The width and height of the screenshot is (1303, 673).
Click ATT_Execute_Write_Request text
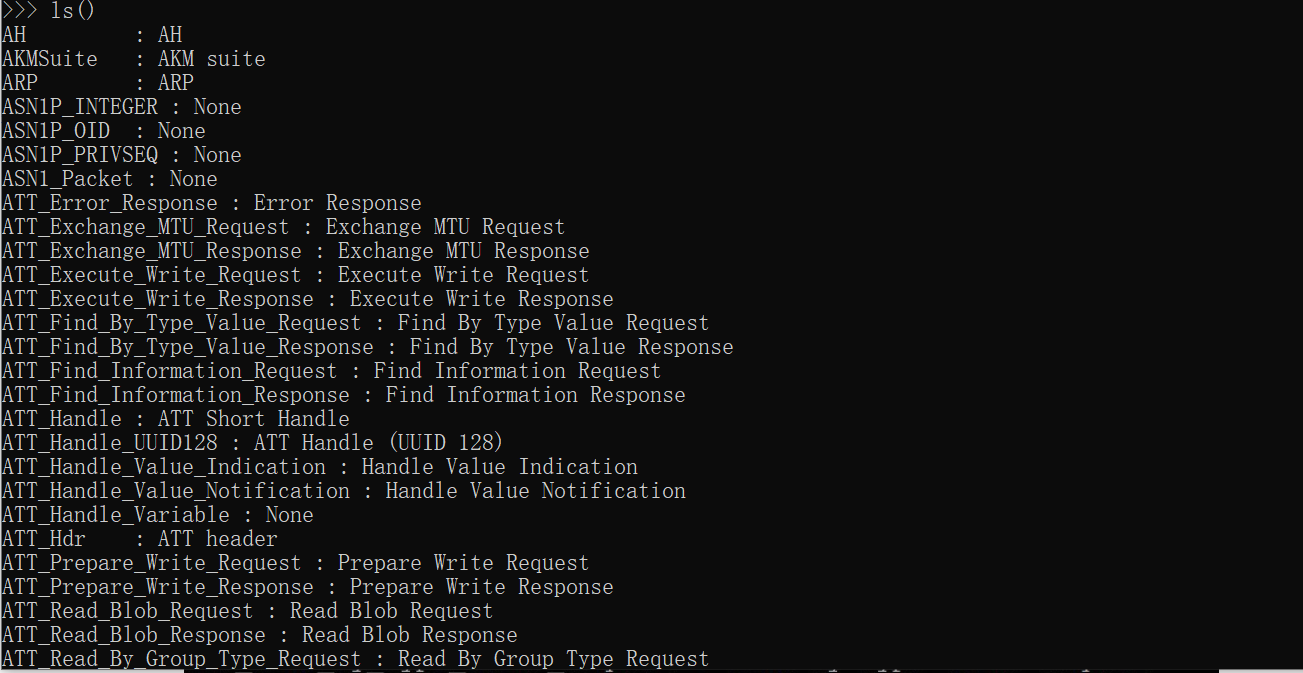pos(152,275)
